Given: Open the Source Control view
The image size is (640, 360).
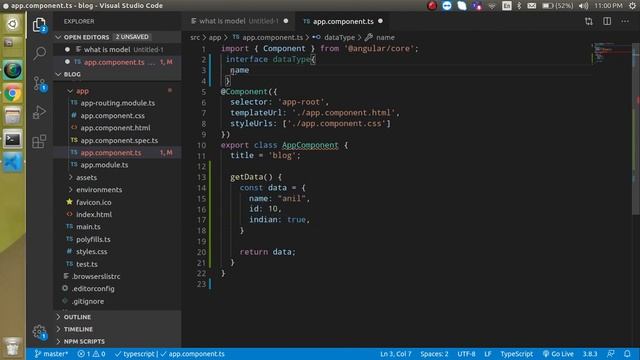Looking at the screenshot, I should 40,84.
